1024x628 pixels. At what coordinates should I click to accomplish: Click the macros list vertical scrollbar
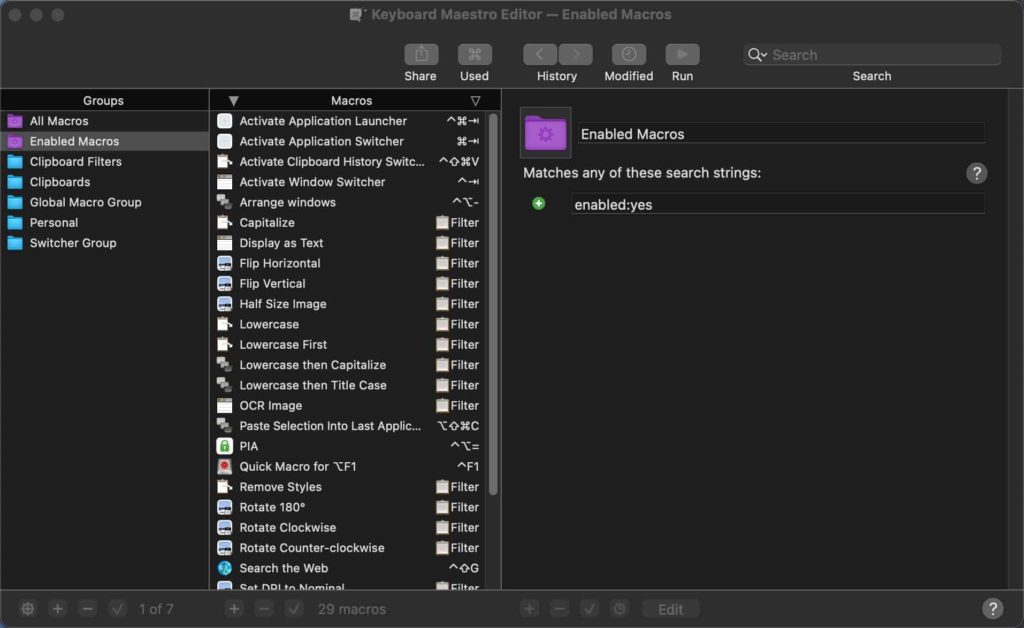(x=493, y=304)
